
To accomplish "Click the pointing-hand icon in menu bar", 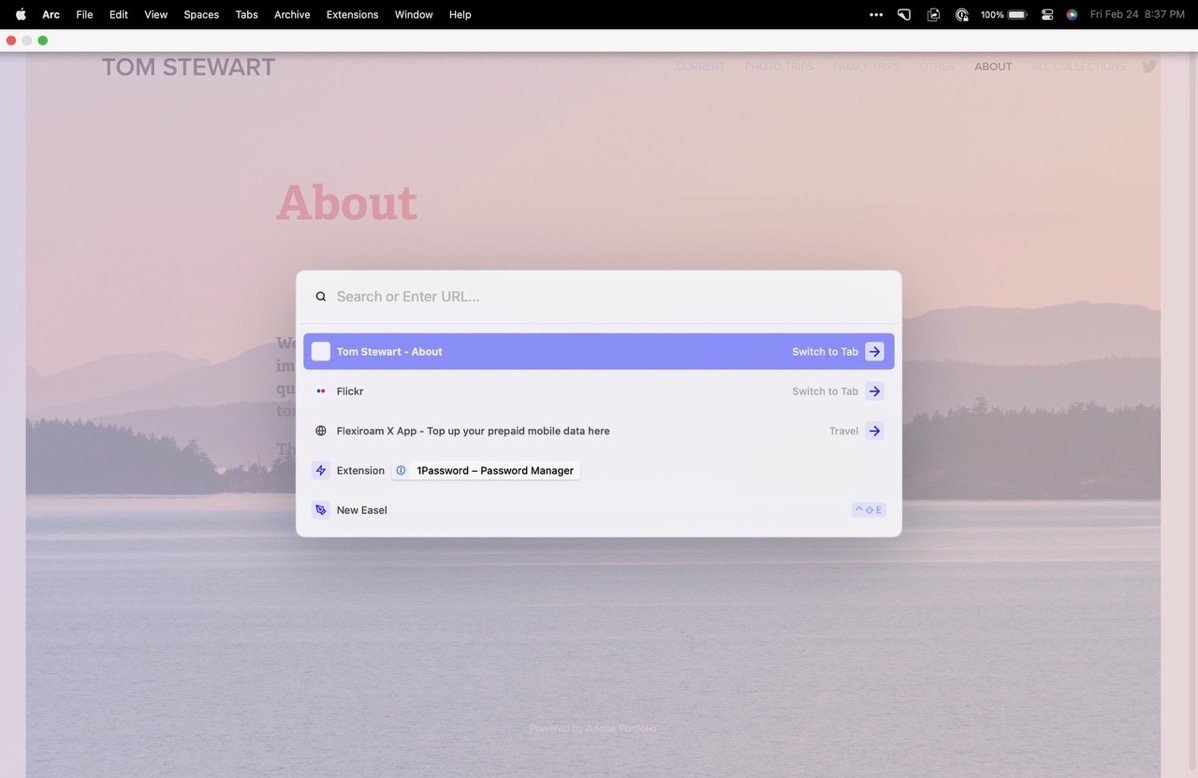I will [904, 15].
